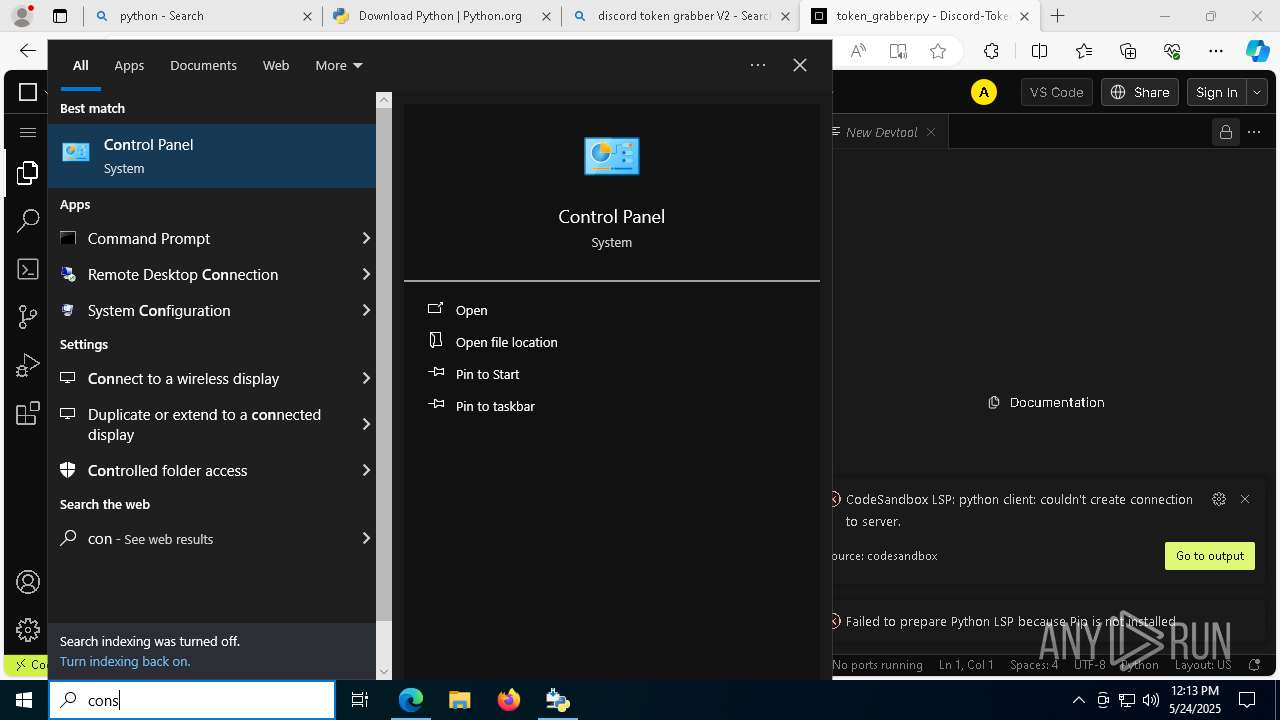Show hidden system tray icons
The image size is (1280, 720).
click(x=1078, y=700)
